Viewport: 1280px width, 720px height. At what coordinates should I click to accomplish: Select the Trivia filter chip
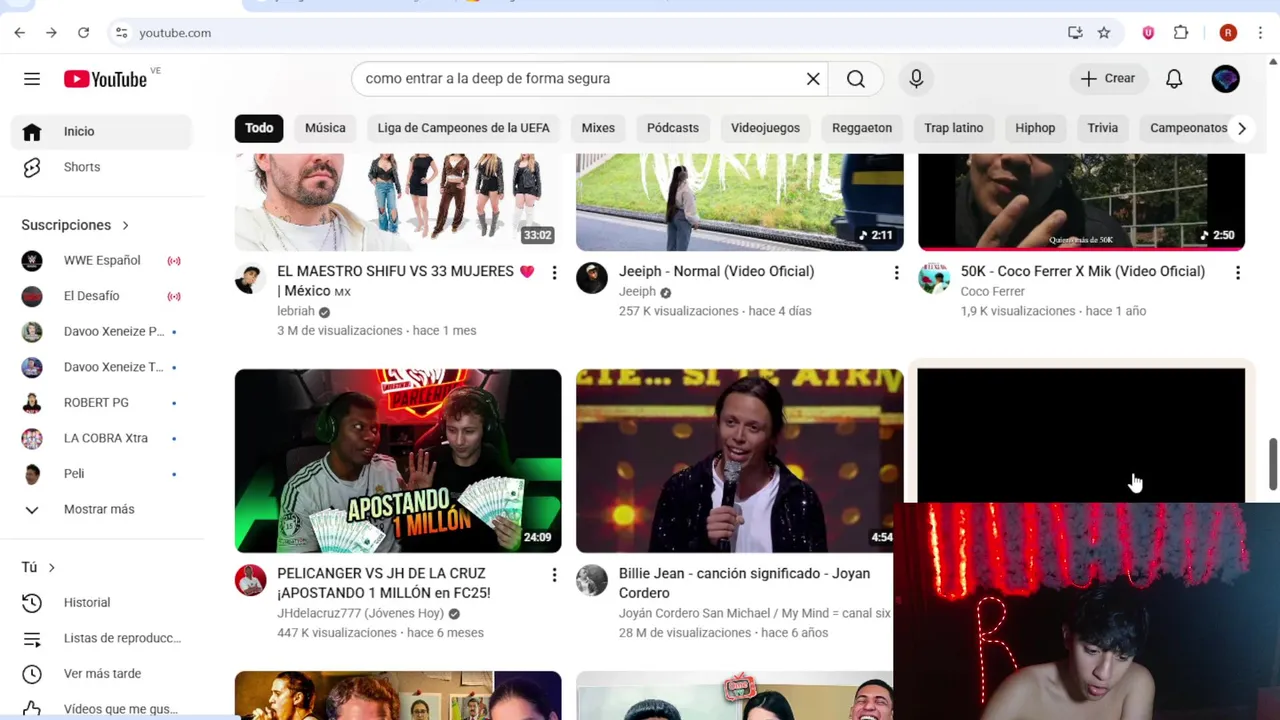tap(1102, 128)
